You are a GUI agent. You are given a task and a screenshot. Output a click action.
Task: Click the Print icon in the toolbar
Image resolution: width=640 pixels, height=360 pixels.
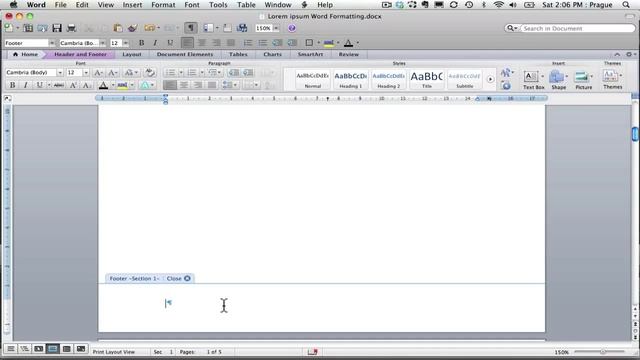click(x=71, y=28)
